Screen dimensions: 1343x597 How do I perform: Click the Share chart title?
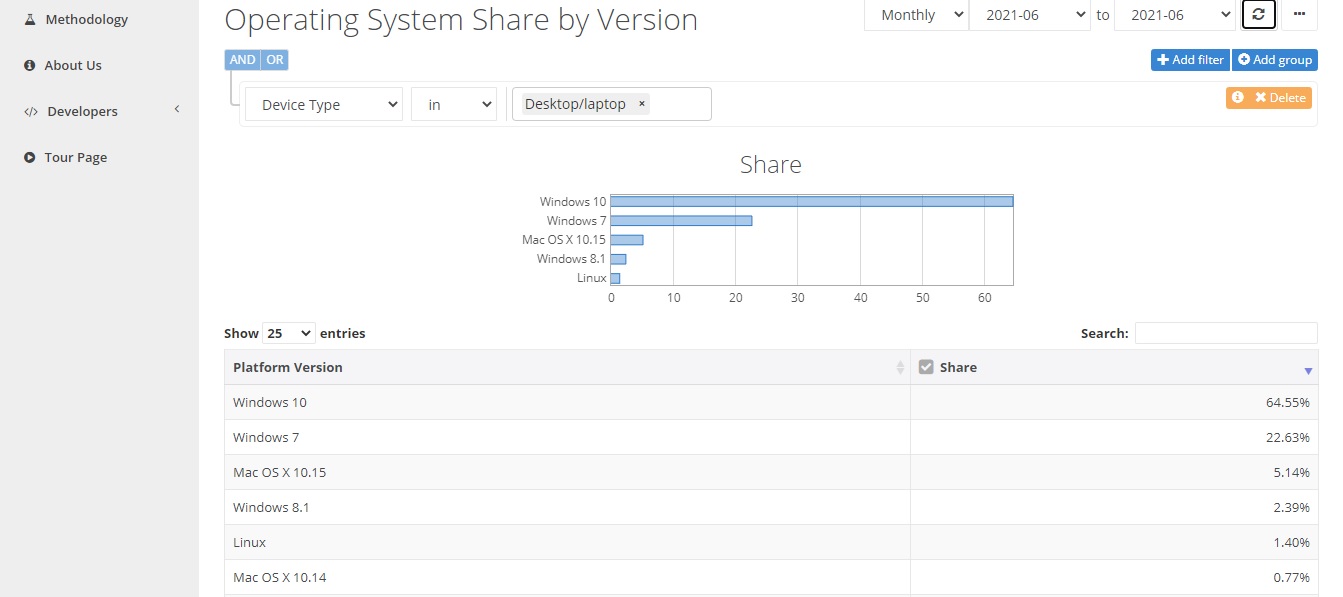pos(771,164)
